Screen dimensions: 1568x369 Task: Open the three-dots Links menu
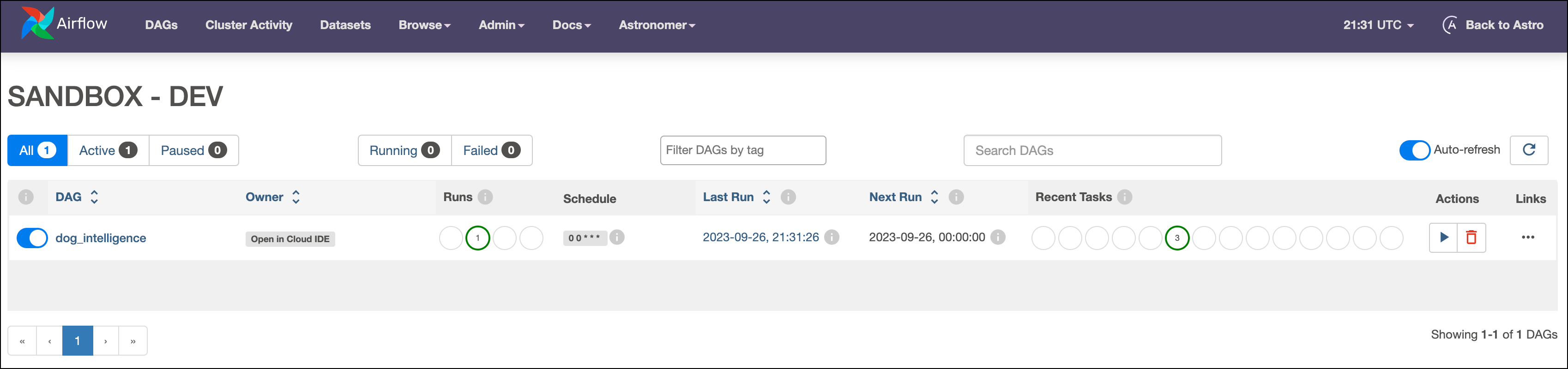(1527, 237)
